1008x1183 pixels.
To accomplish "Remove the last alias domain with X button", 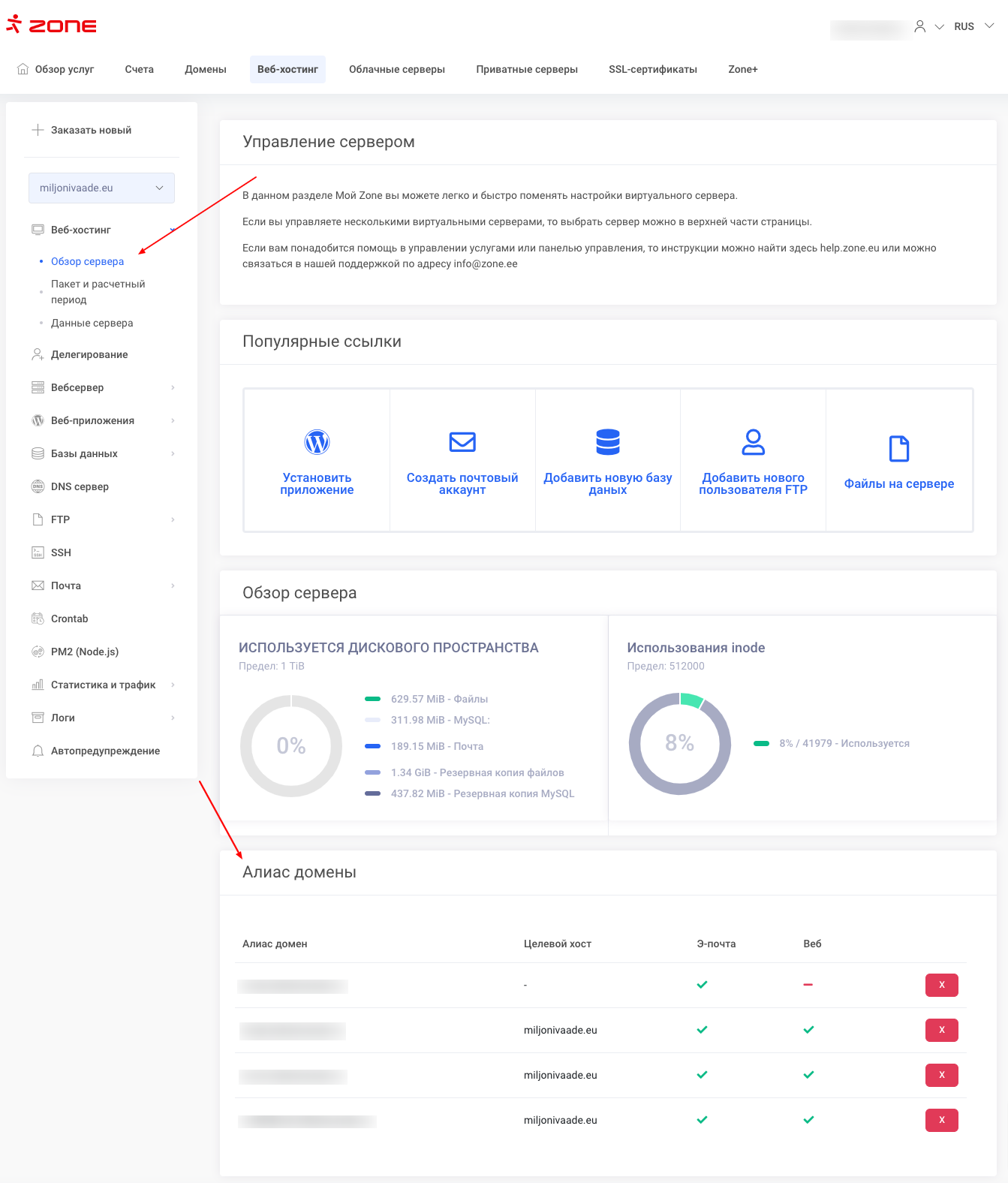I will 941,1120.
